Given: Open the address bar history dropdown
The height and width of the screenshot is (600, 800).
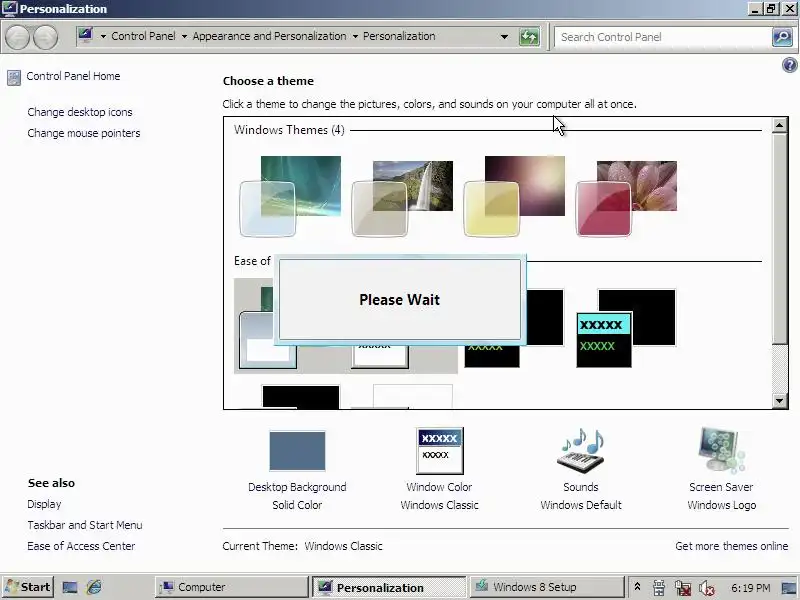Looking at the screenshot, I should pyautogui.click(x=504, y=37).
